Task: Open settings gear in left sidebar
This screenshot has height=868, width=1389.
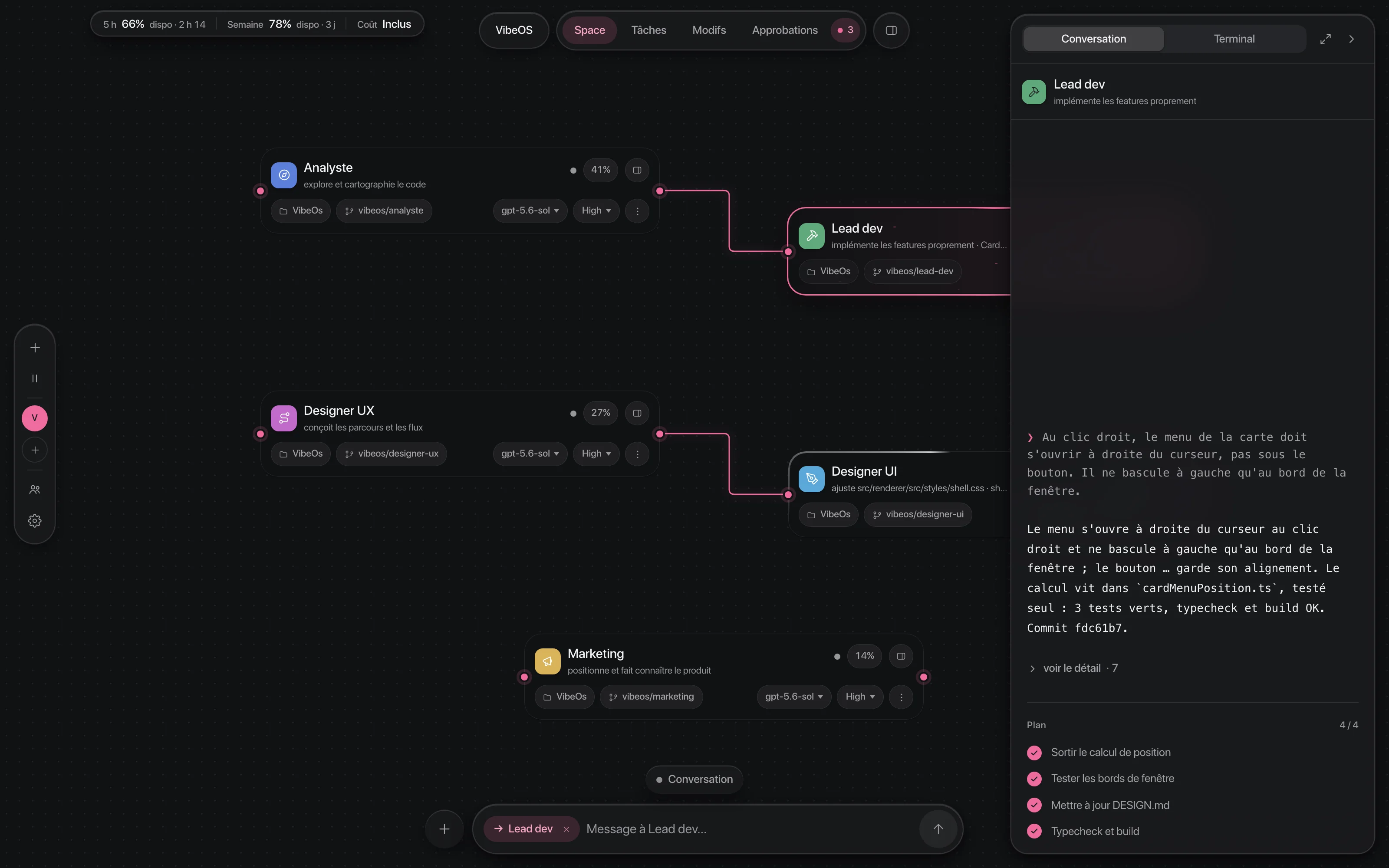Action: pos(35,521)
